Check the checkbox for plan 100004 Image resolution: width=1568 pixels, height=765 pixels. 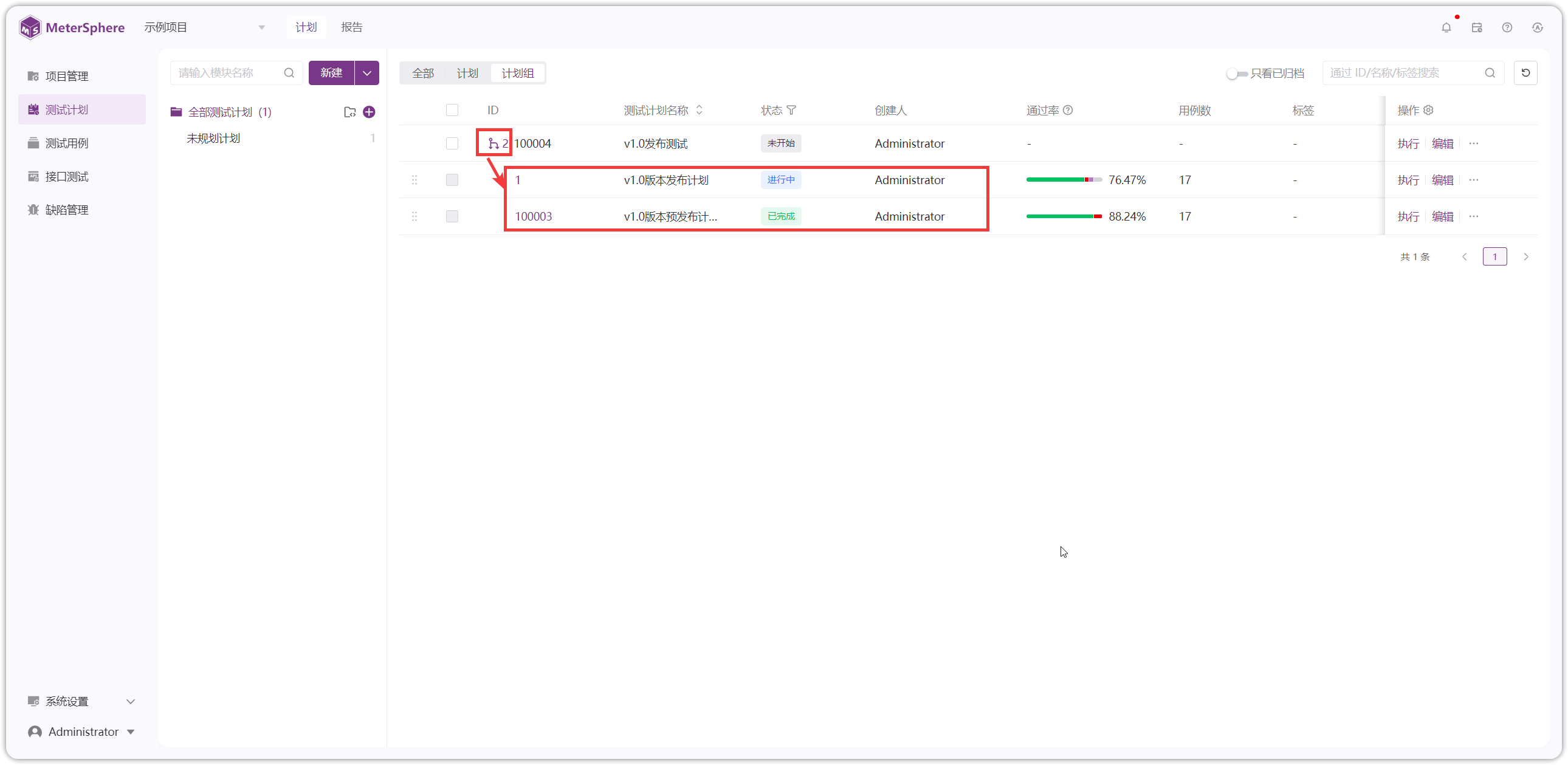click(452, 143)
